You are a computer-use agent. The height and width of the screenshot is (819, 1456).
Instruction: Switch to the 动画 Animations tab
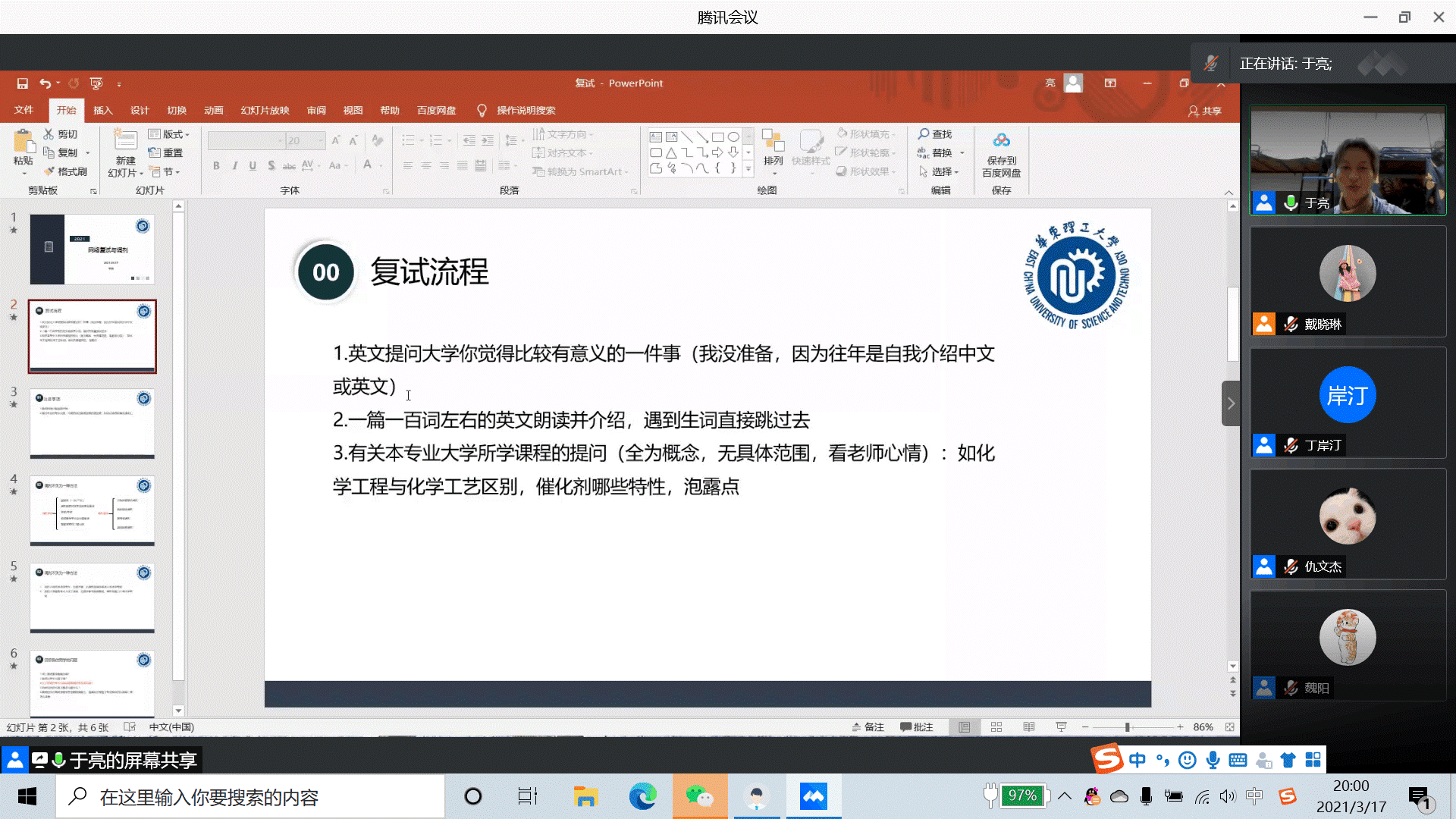tap(214, 110)
